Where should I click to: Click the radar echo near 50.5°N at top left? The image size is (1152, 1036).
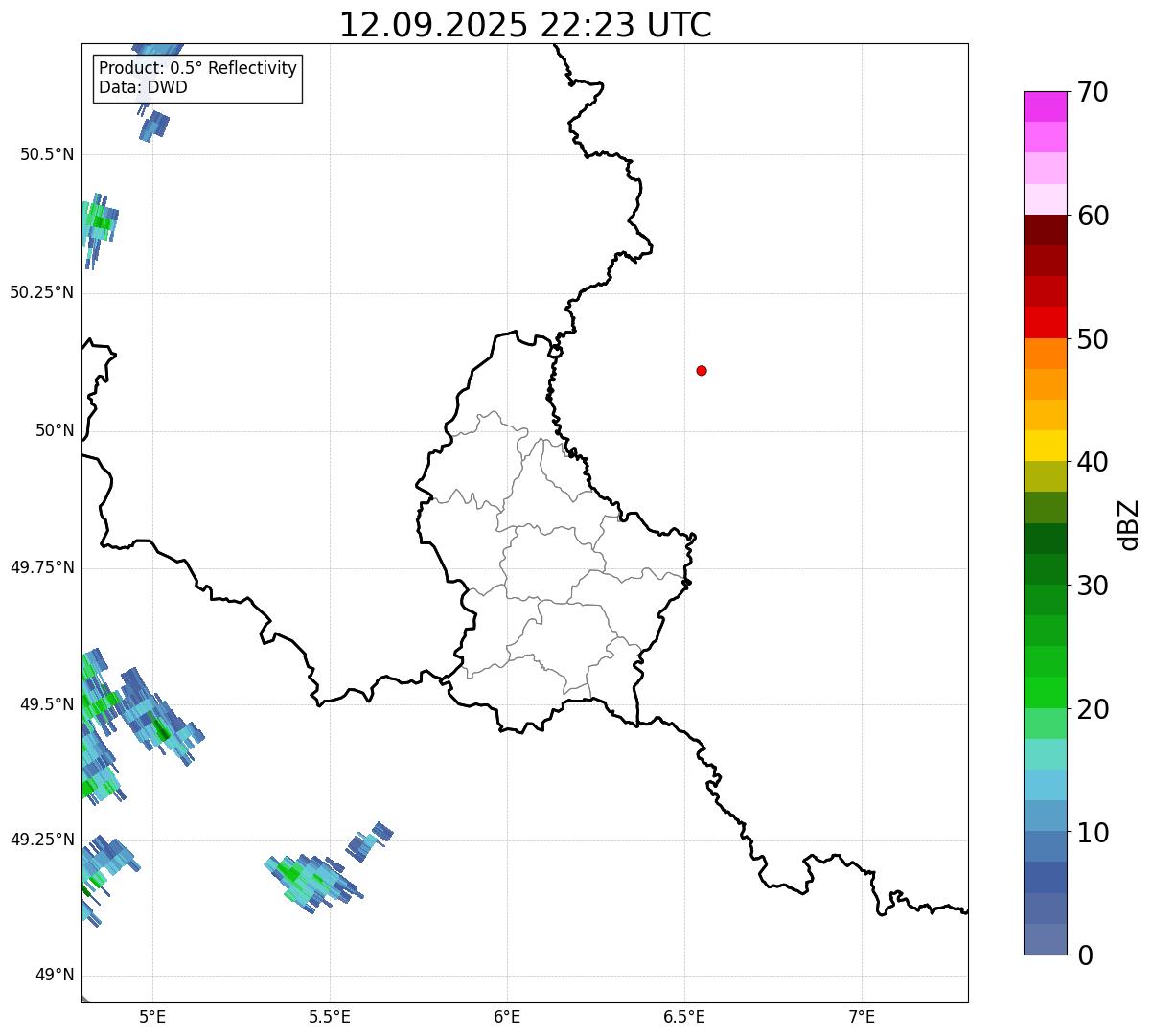153,126
